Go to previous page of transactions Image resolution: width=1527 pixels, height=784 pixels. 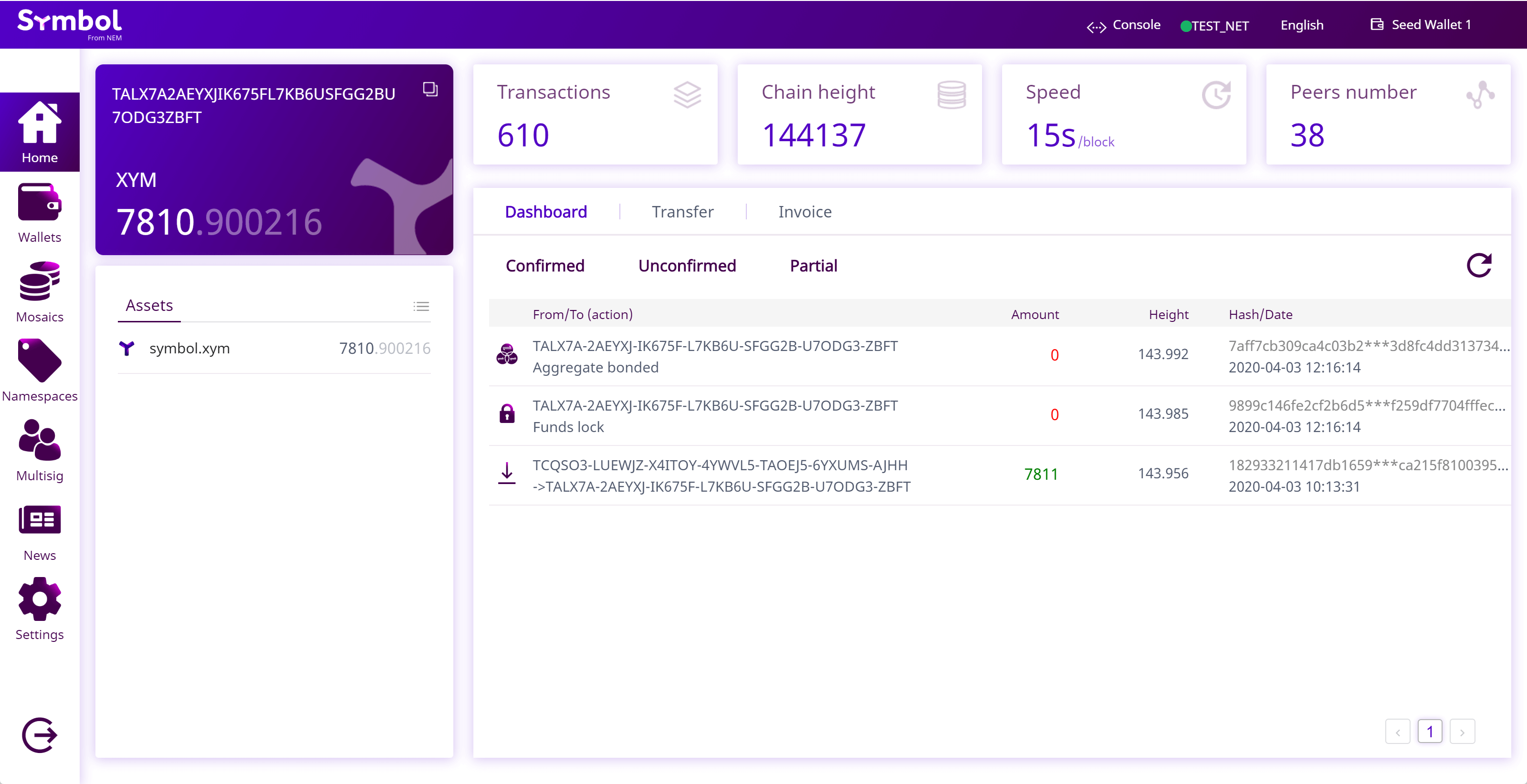[1397, 732]
